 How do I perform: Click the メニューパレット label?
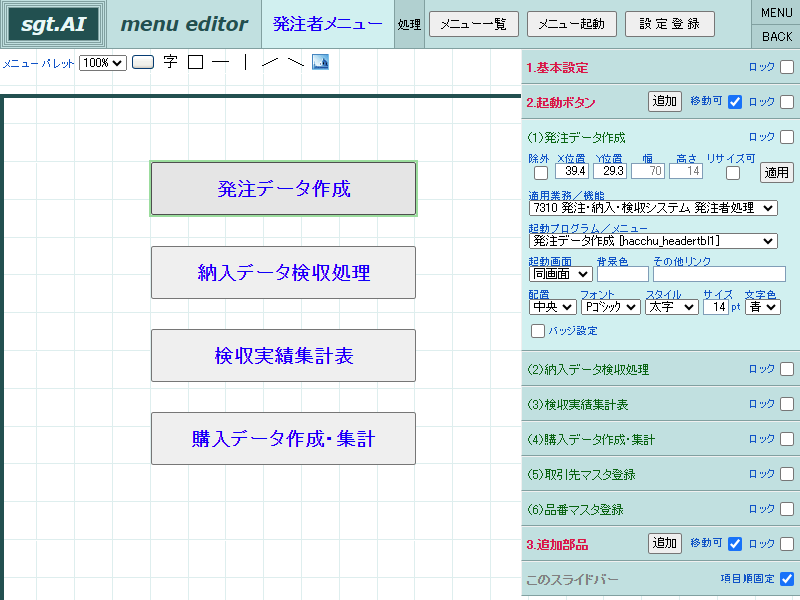39,64
